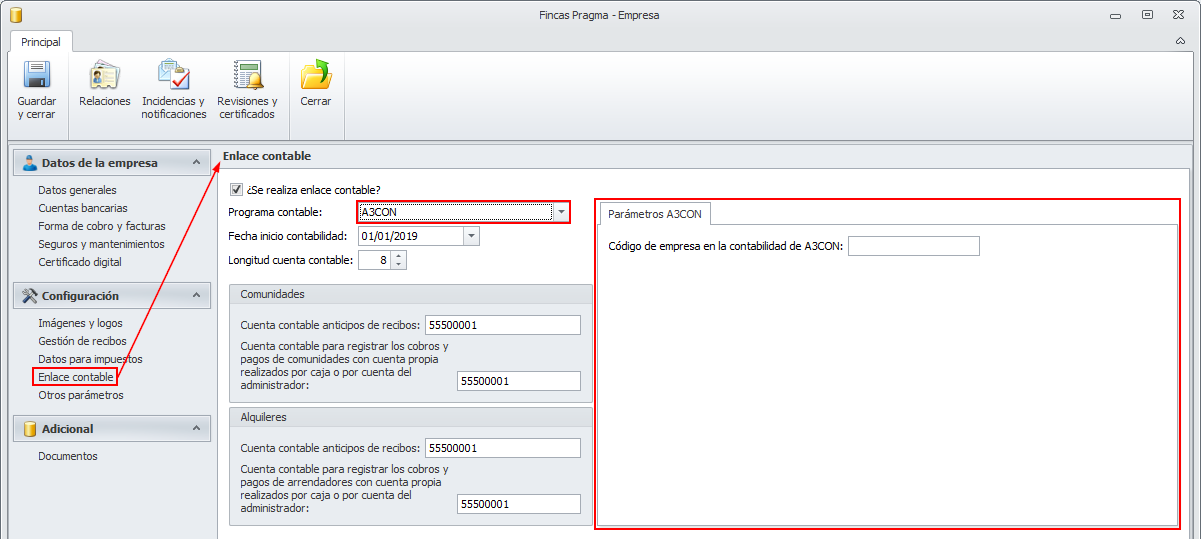Collapse the Configuración section

(x=196, y=296)
